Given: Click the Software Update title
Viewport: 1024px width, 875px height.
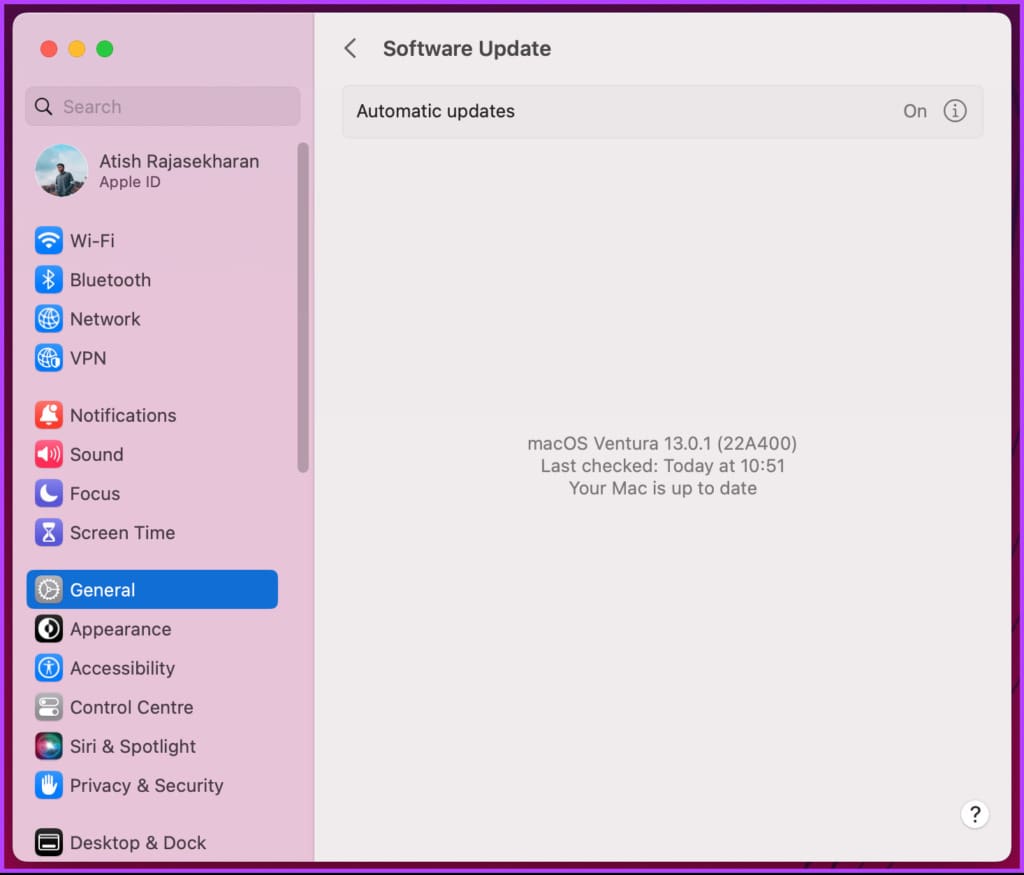Looking at the screenshot, I should pyautogui.click(x=467, y=48).
